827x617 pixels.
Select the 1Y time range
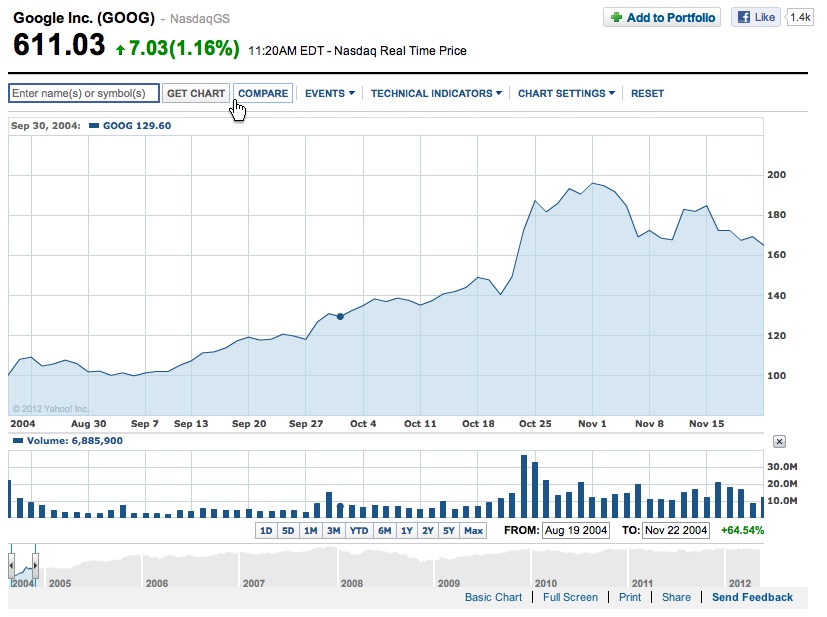[407, 531]
